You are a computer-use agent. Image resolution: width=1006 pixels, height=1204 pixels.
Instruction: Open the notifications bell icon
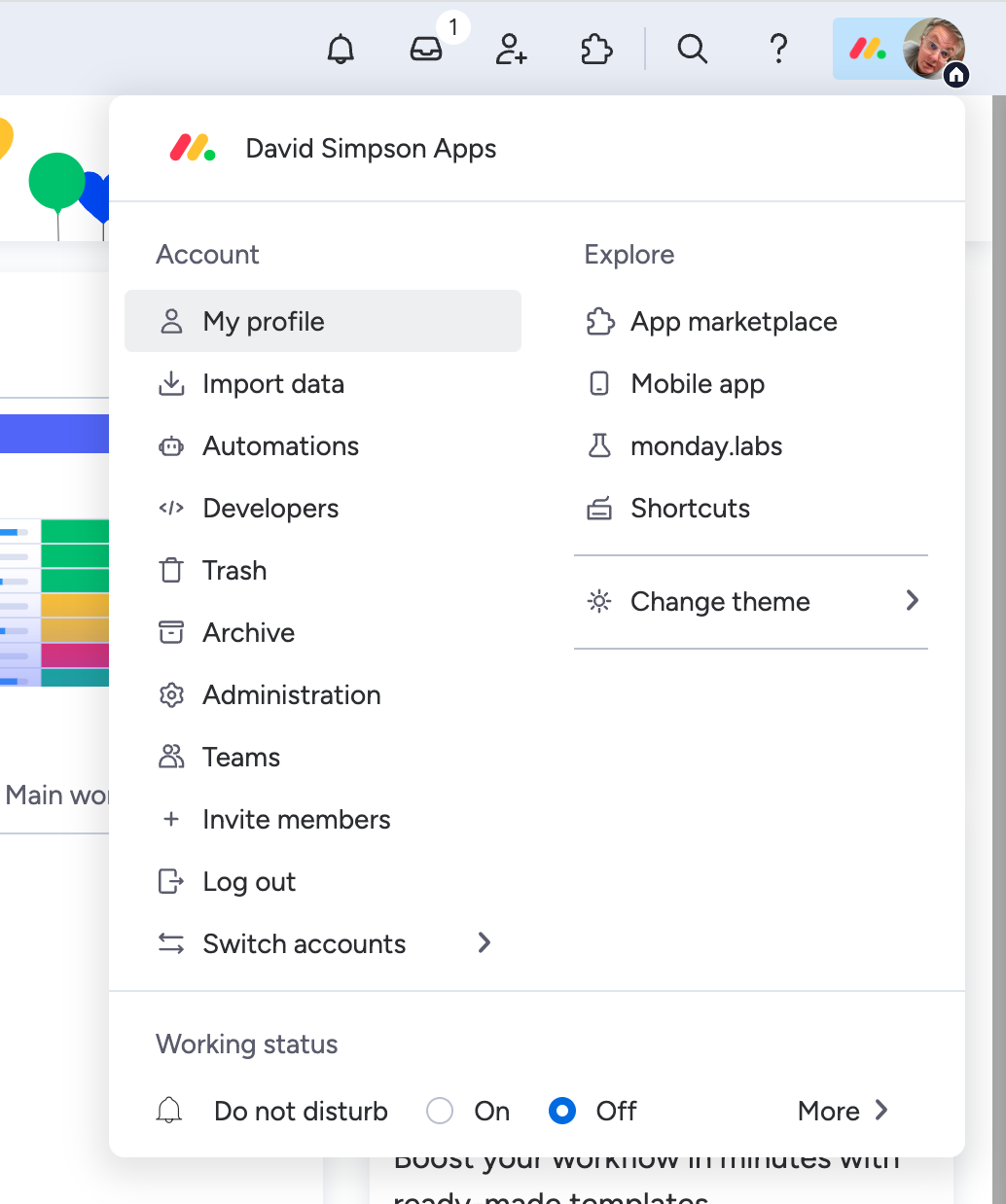pos(341,49)
